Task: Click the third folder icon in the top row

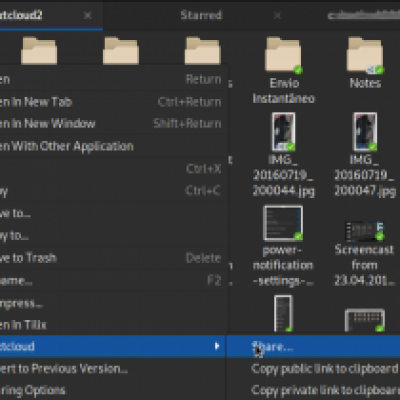Action: pos(202,51)
